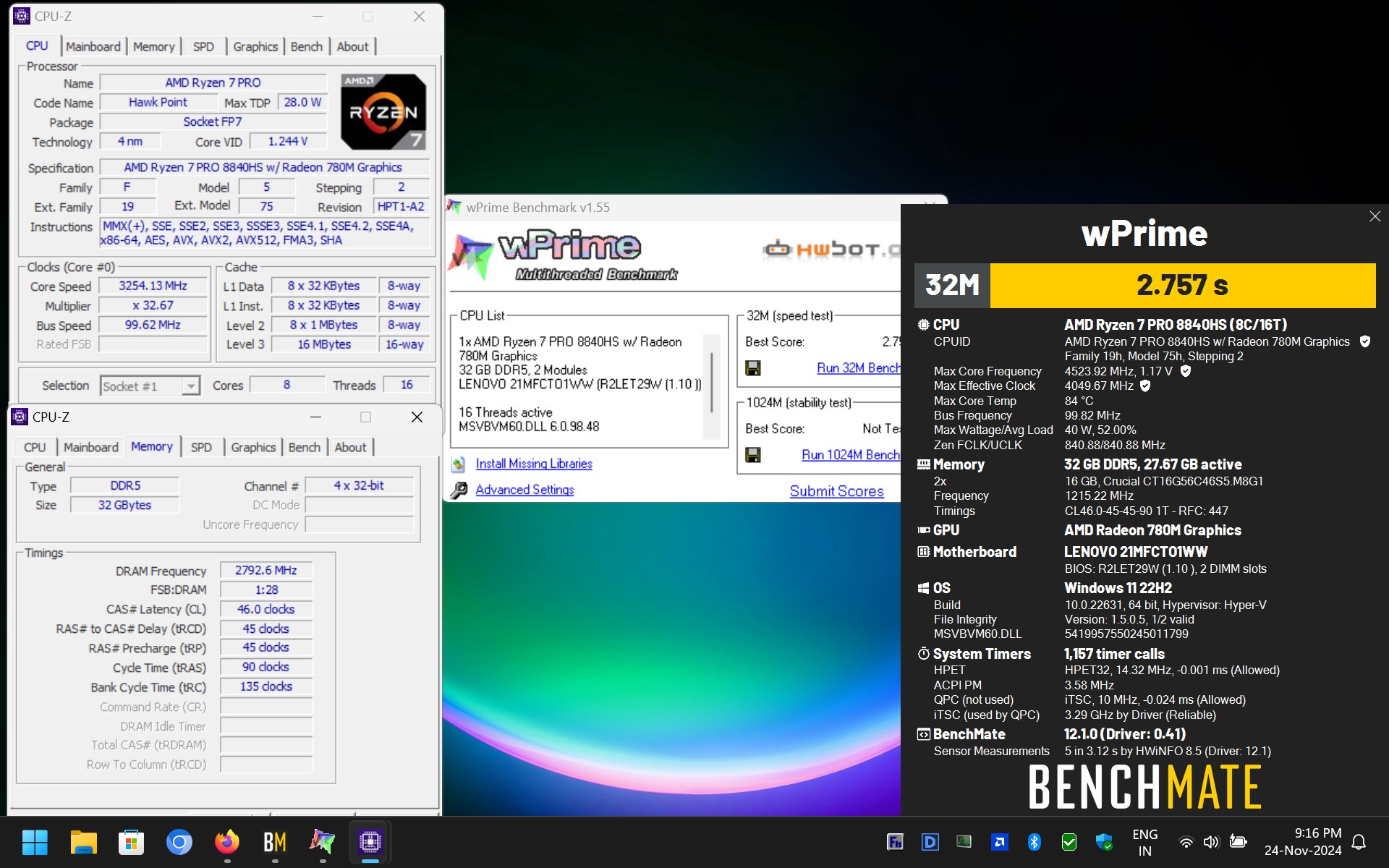The image size is (1389, 868).
Task: Click the Fn tray icon
Action: (895, 842)
